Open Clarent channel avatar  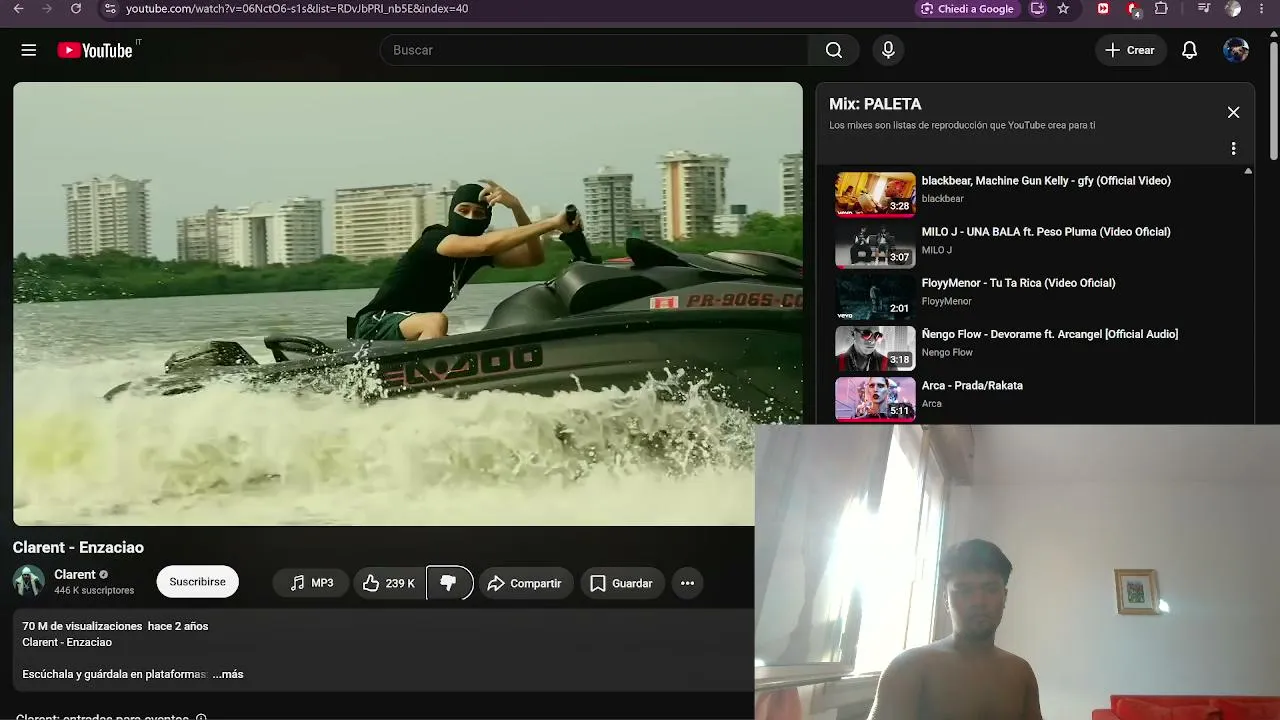tap(29, 582)
